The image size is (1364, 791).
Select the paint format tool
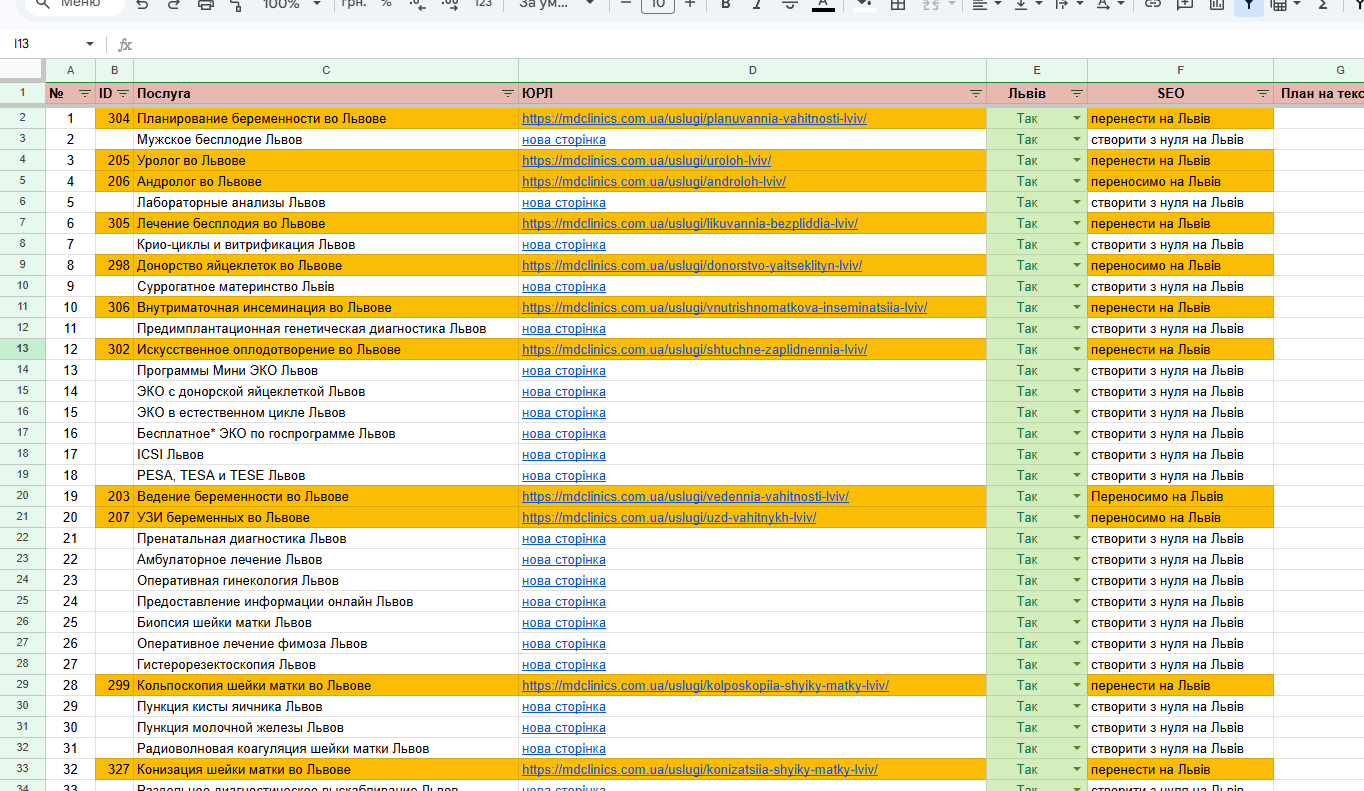tap(237, 5)
